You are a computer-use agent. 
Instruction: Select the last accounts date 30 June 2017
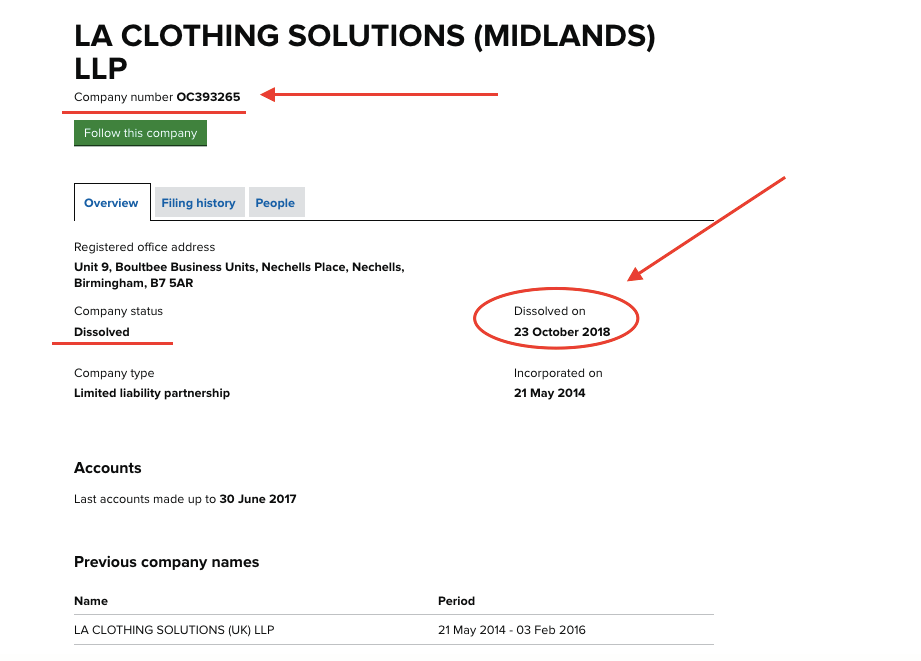[x=258, y=499]
